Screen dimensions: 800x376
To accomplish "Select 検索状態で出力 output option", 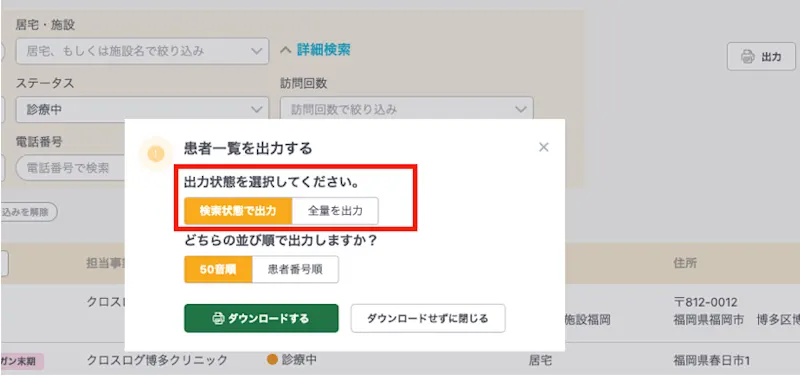I will tap(238, 211).
